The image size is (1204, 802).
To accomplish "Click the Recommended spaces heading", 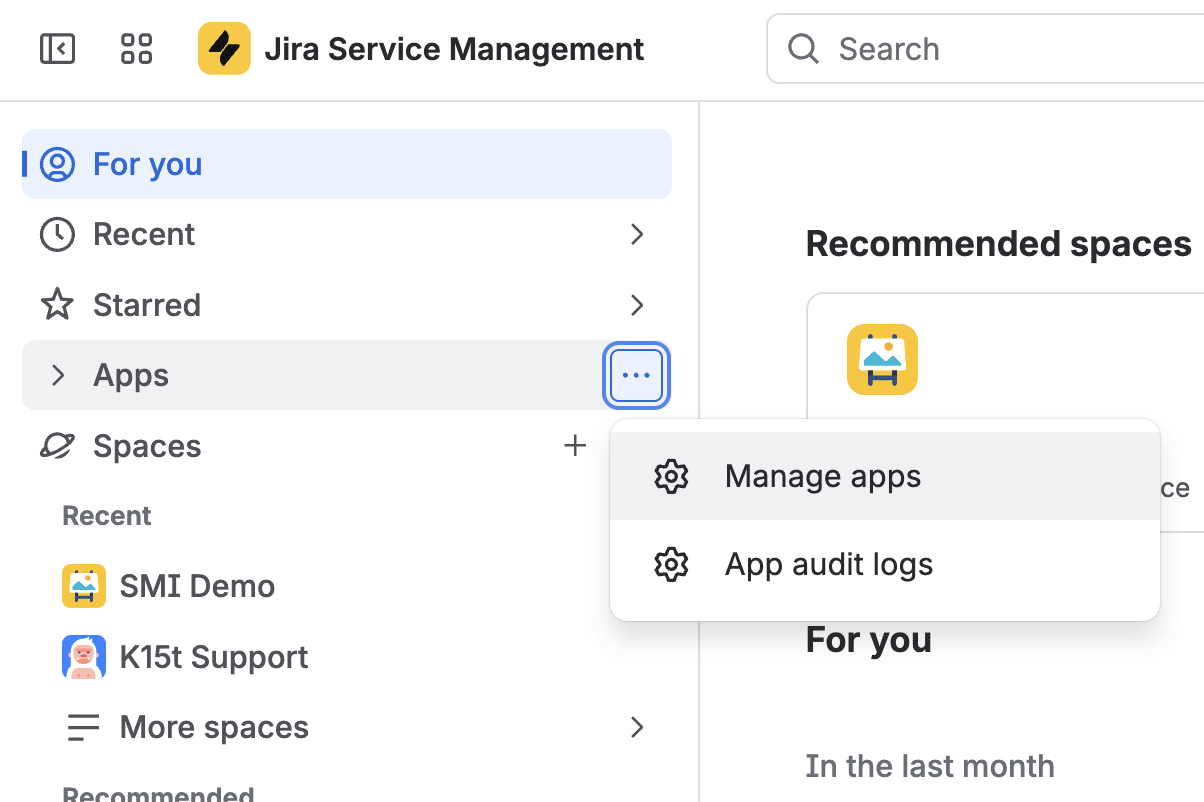I will [x=999, y=243].
